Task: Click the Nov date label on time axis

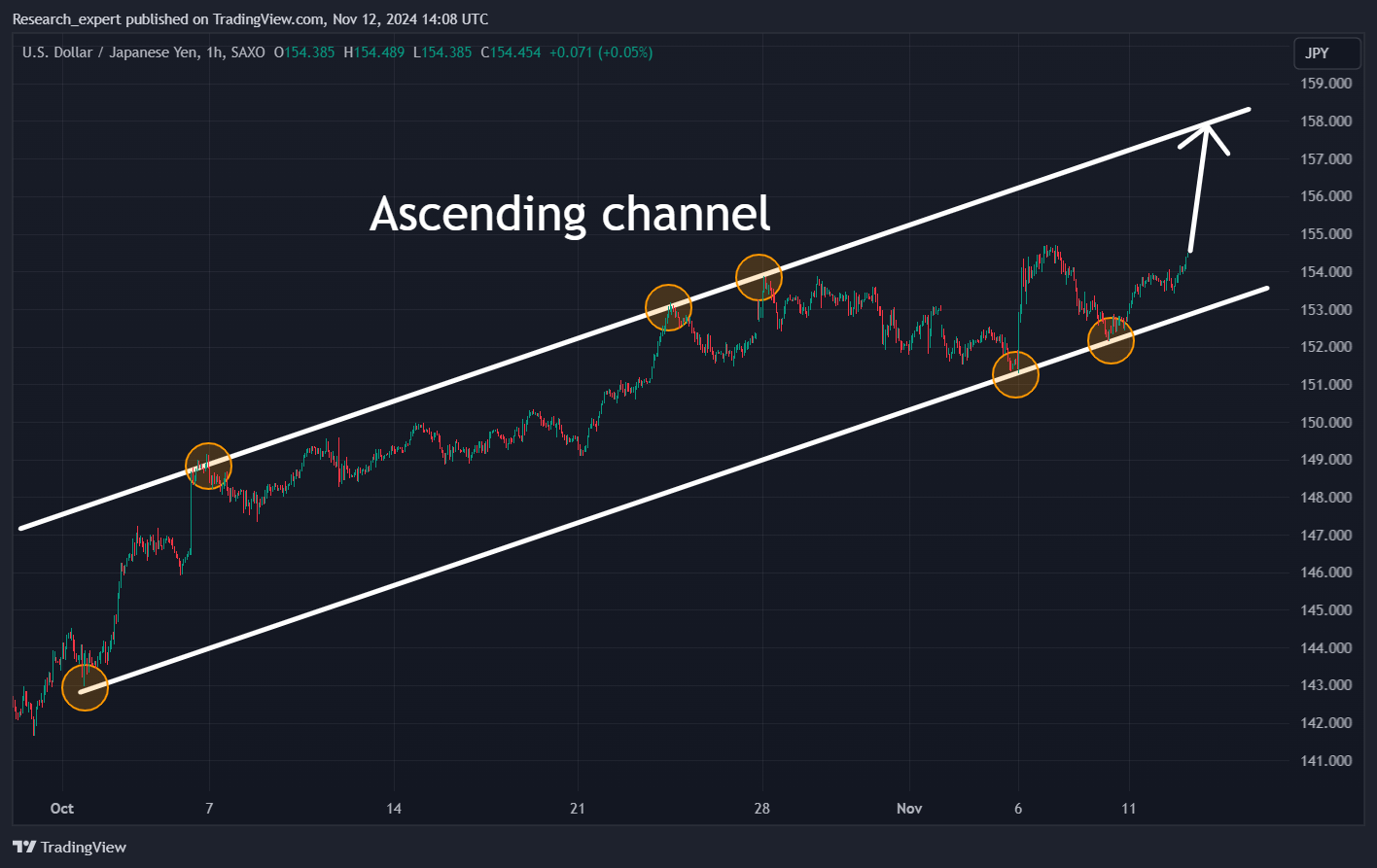Action: (909, 809)
